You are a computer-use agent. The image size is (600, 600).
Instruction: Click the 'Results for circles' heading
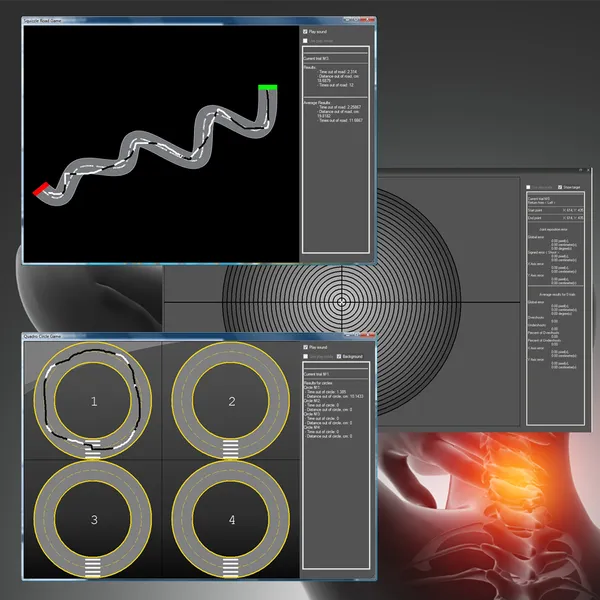tap(318, 383)
